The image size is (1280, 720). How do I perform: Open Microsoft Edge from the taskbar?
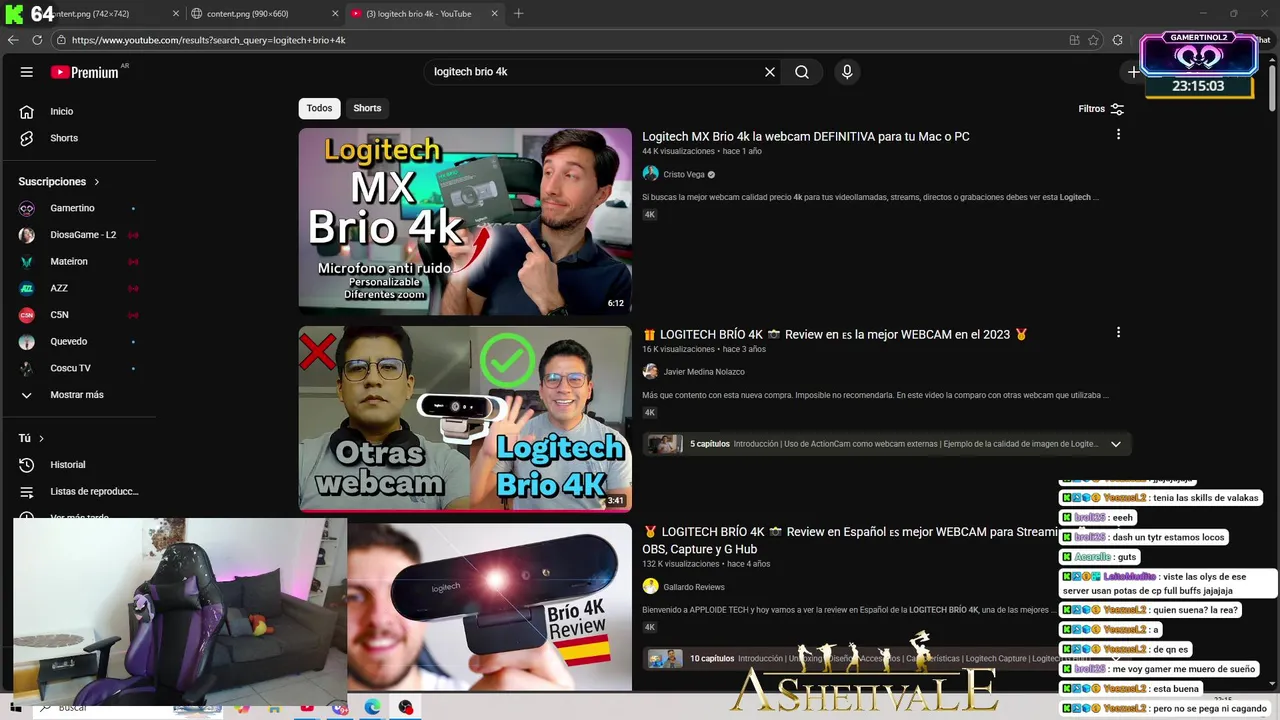(x=372, y=707)
